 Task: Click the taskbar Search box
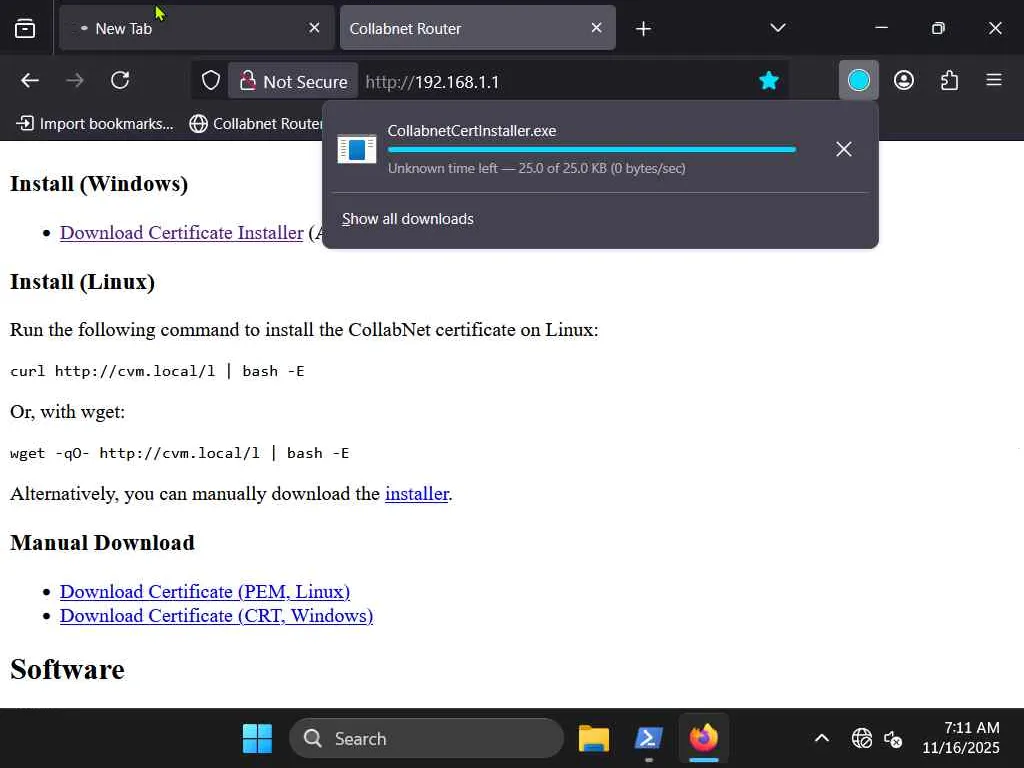[426, 739]
